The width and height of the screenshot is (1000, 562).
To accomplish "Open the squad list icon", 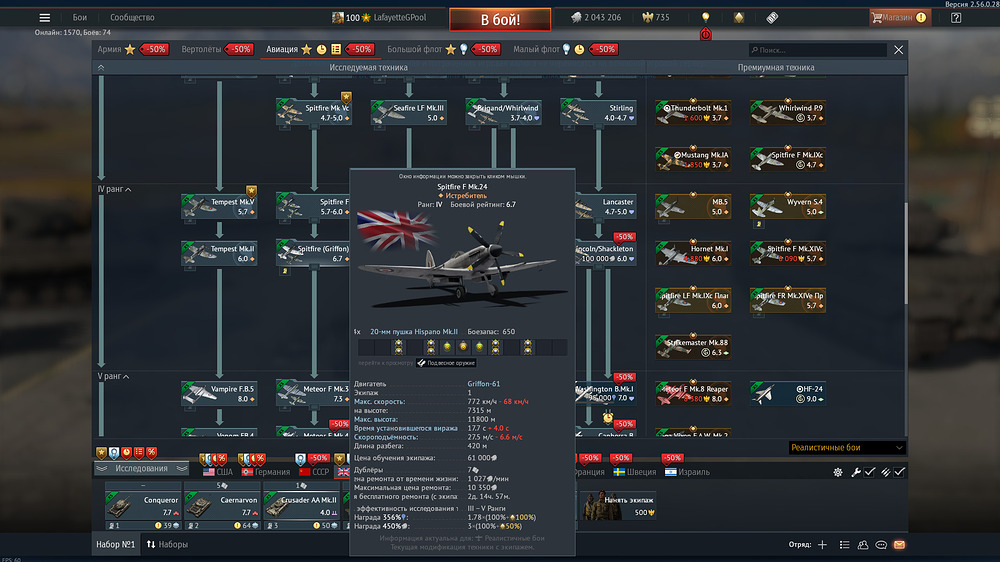I will click(x=844, y=545).
